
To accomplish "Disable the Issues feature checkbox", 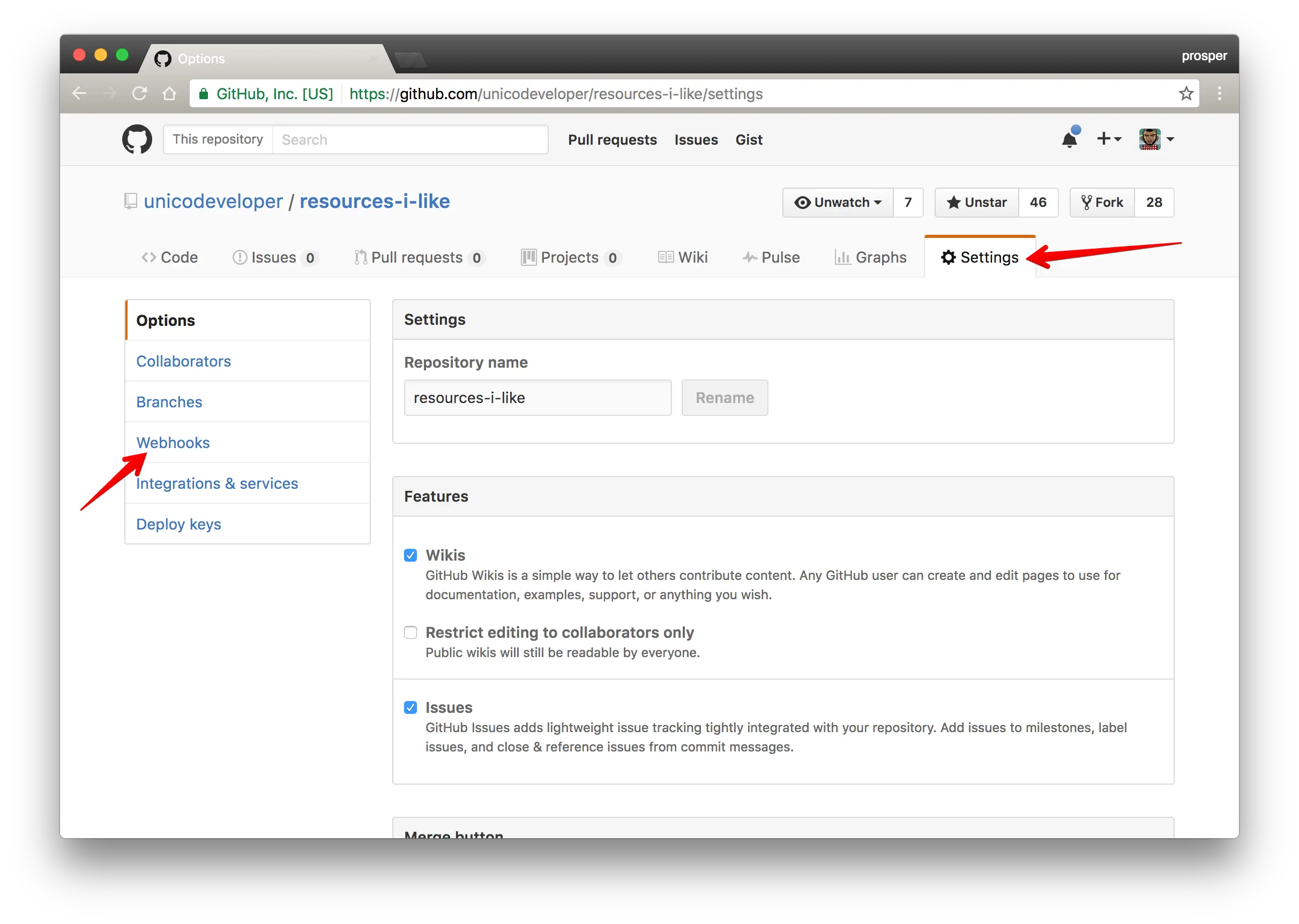I will (410, 707).
